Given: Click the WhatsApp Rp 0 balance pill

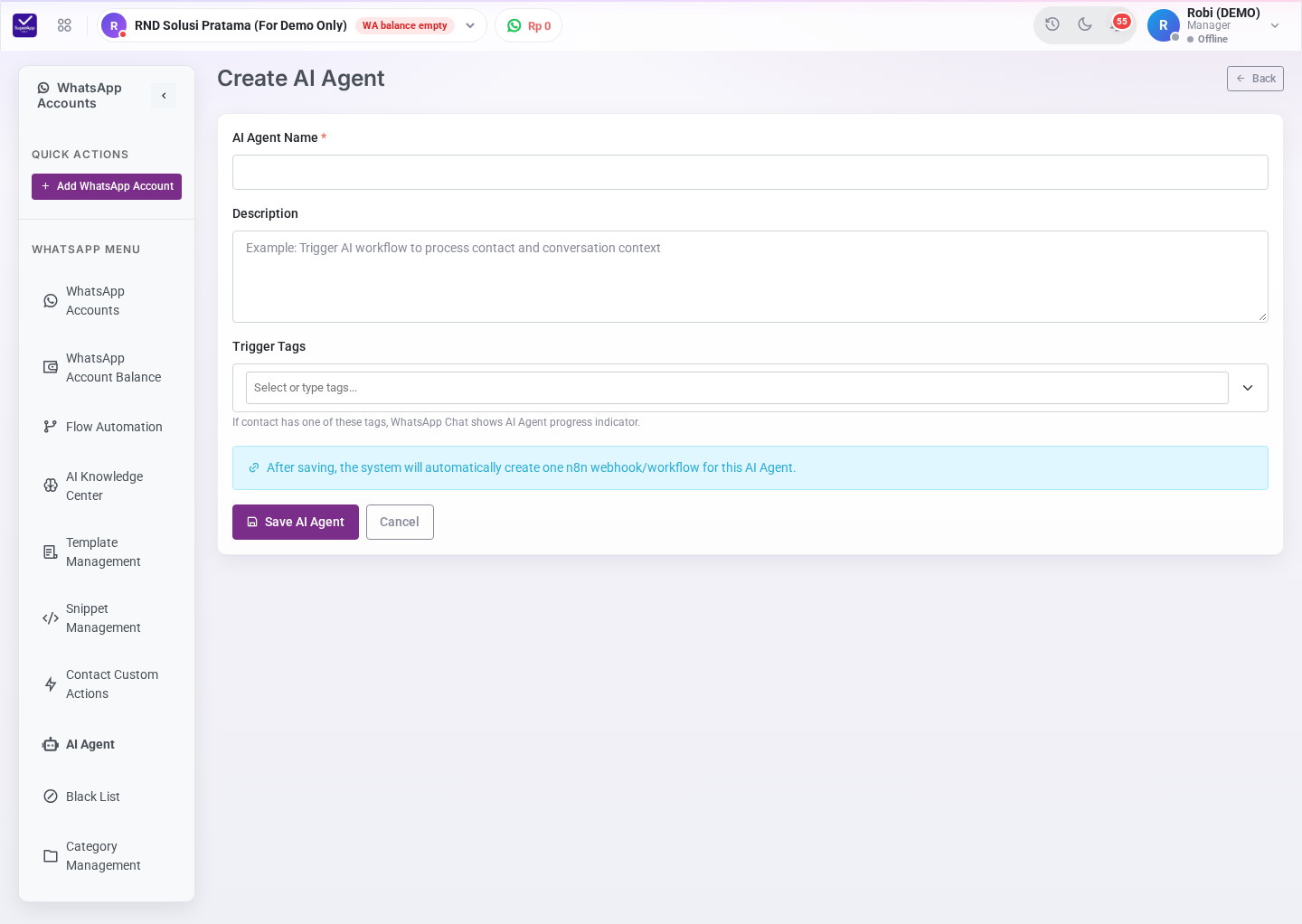Looking at the screenshot, I should [x=529, y=25].
